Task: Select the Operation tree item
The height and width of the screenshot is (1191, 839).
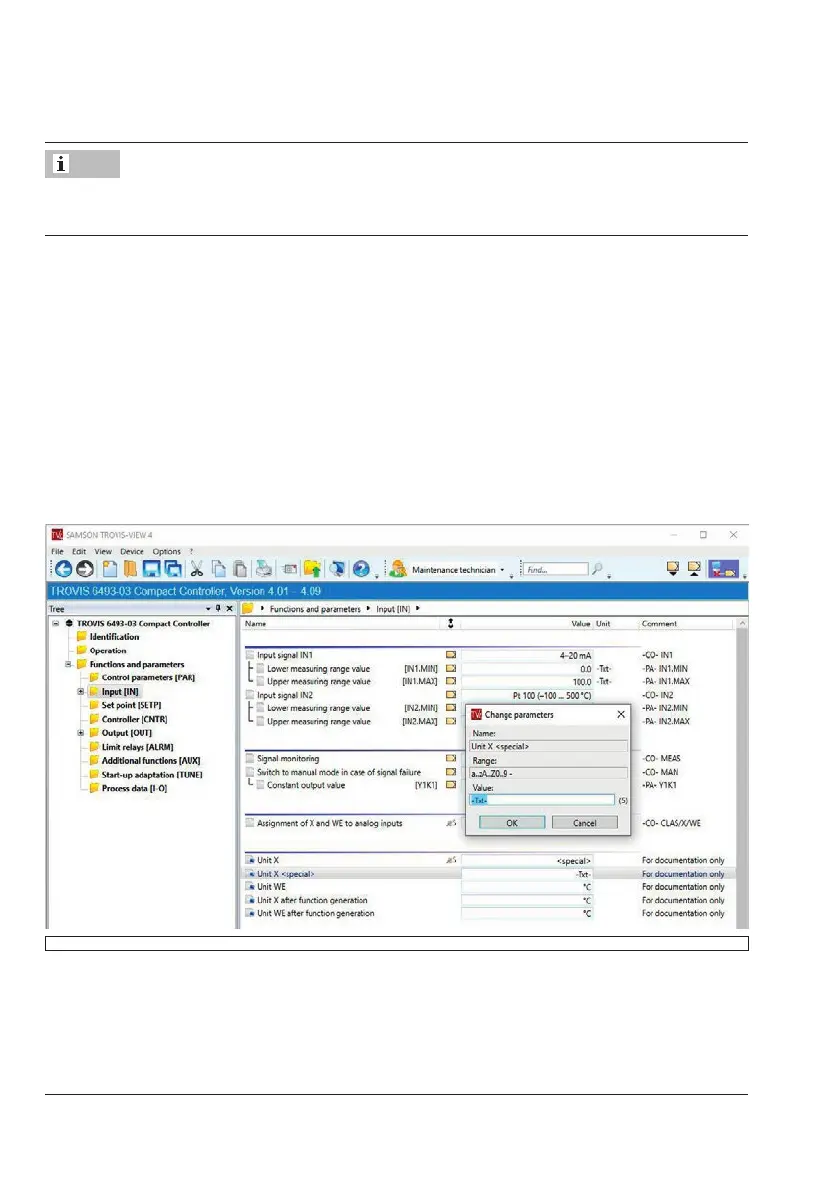Action: pos(108,650)
